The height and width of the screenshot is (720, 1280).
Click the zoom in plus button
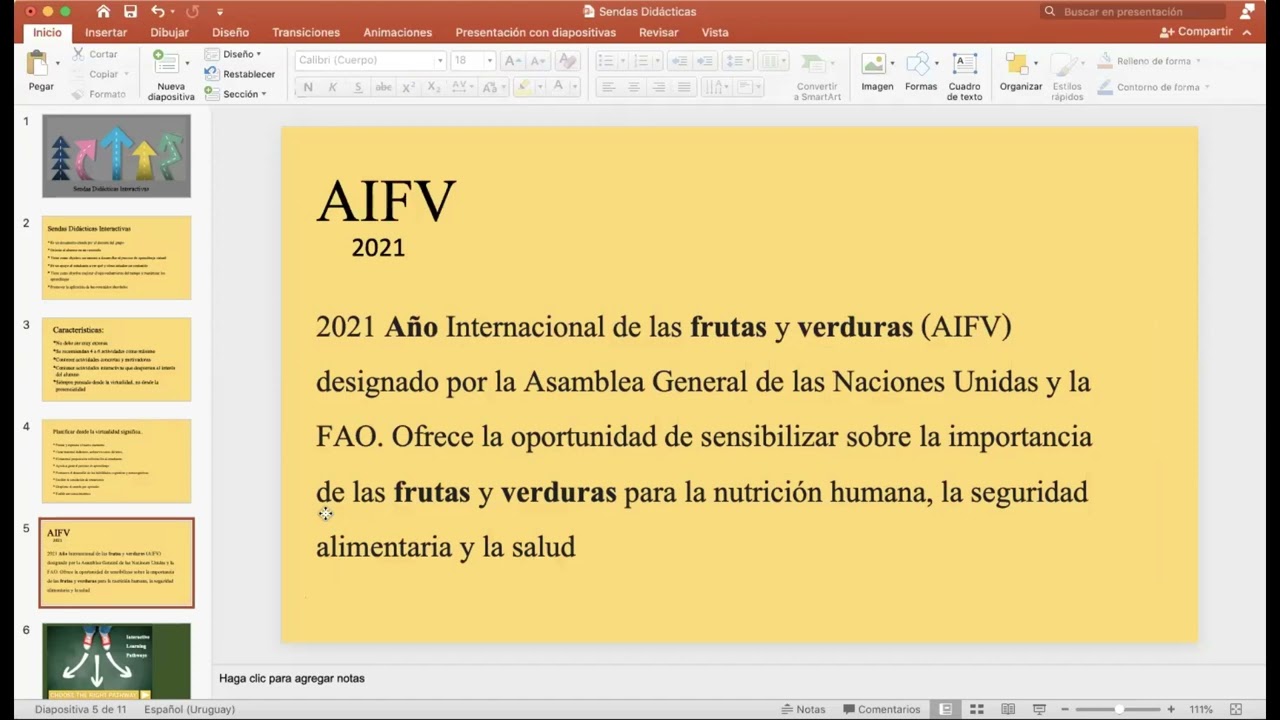(1171, 709)
